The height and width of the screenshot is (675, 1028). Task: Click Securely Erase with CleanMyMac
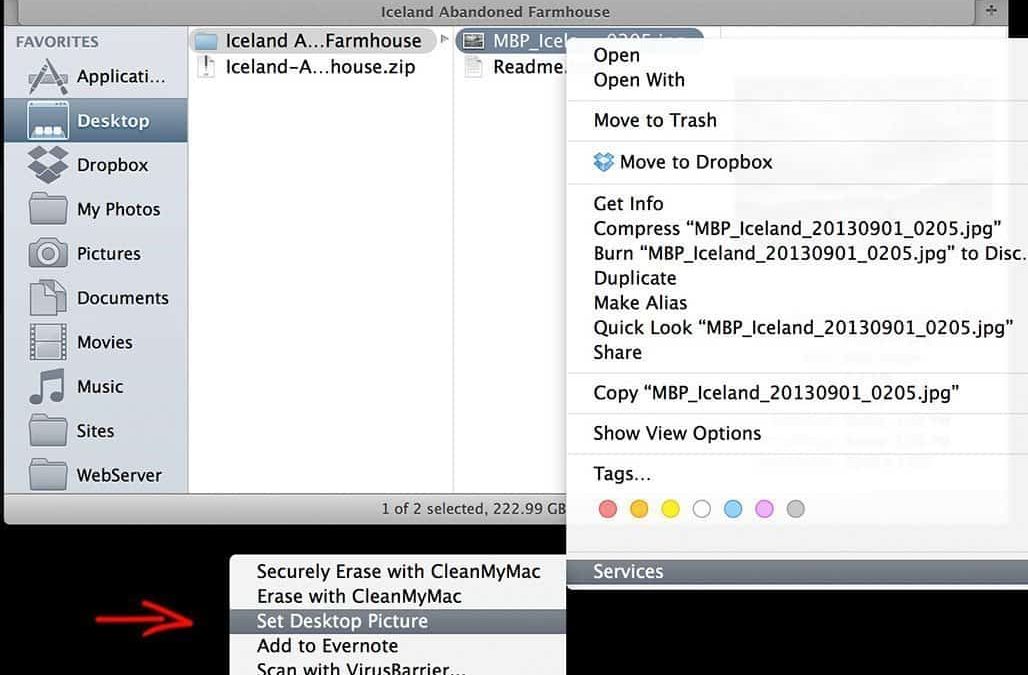[398, 572]
